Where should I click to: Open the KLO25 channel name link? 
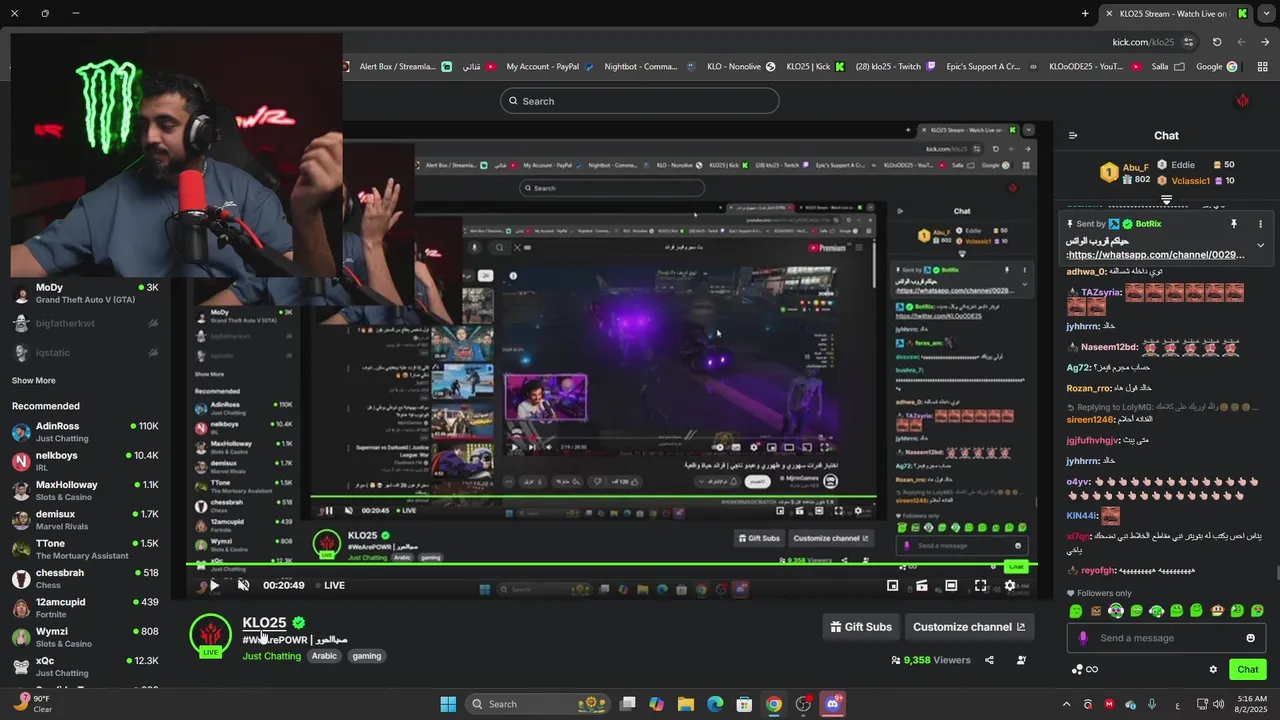(x=264, y=622)
